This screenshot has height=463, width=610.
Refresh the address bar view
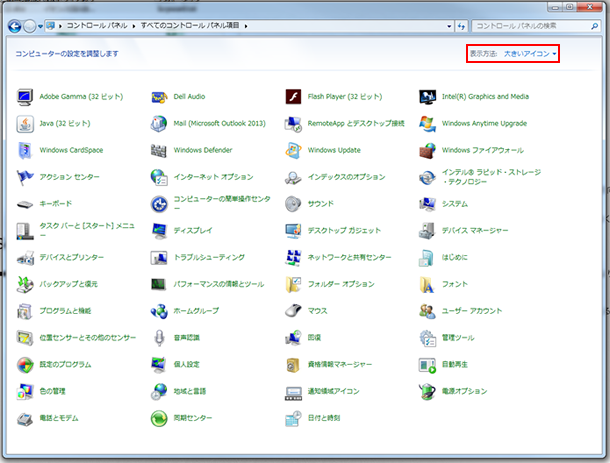461,26
